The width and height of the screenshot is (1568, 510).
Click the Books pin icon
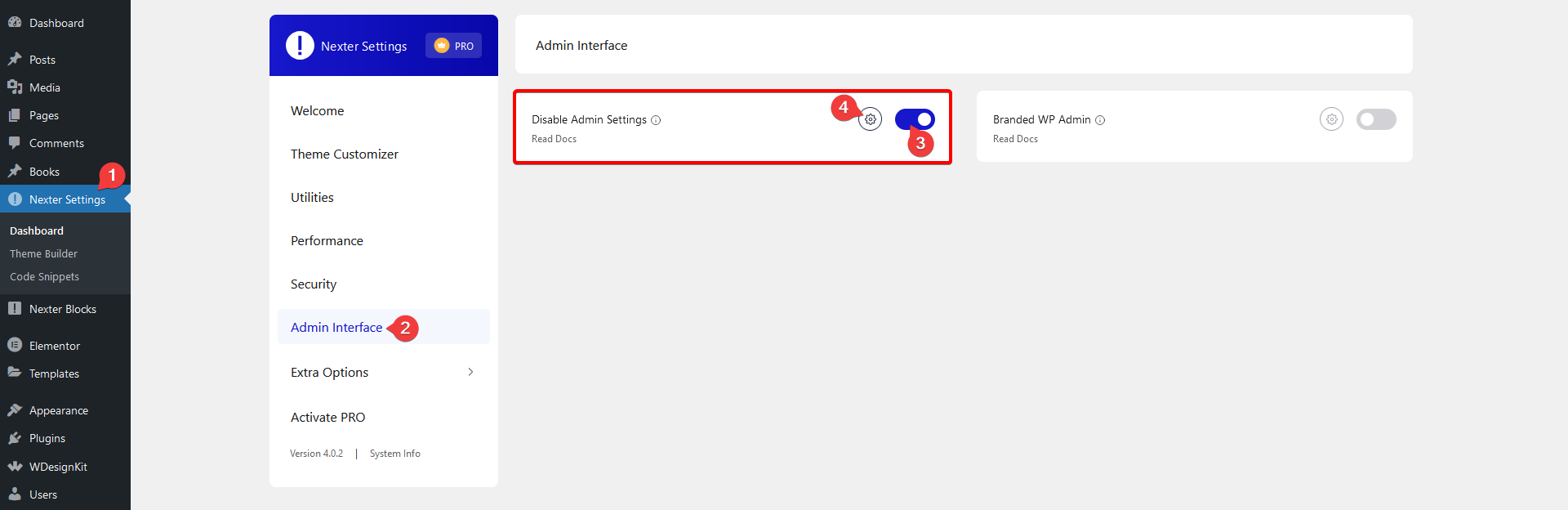(x=15, y=171)
